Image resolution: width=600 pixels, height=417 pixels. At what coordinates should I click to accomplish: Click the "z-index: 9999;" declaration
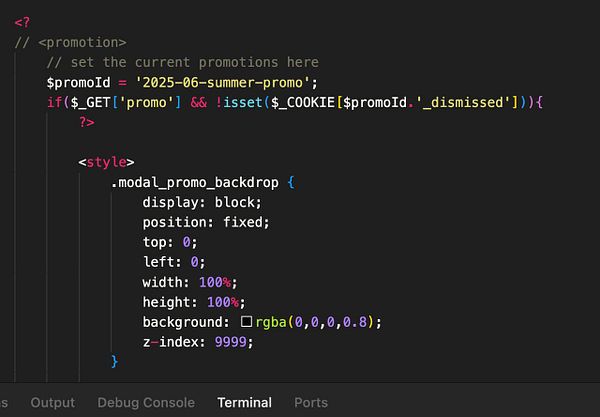pyautogui.click(x=198, y=342)
